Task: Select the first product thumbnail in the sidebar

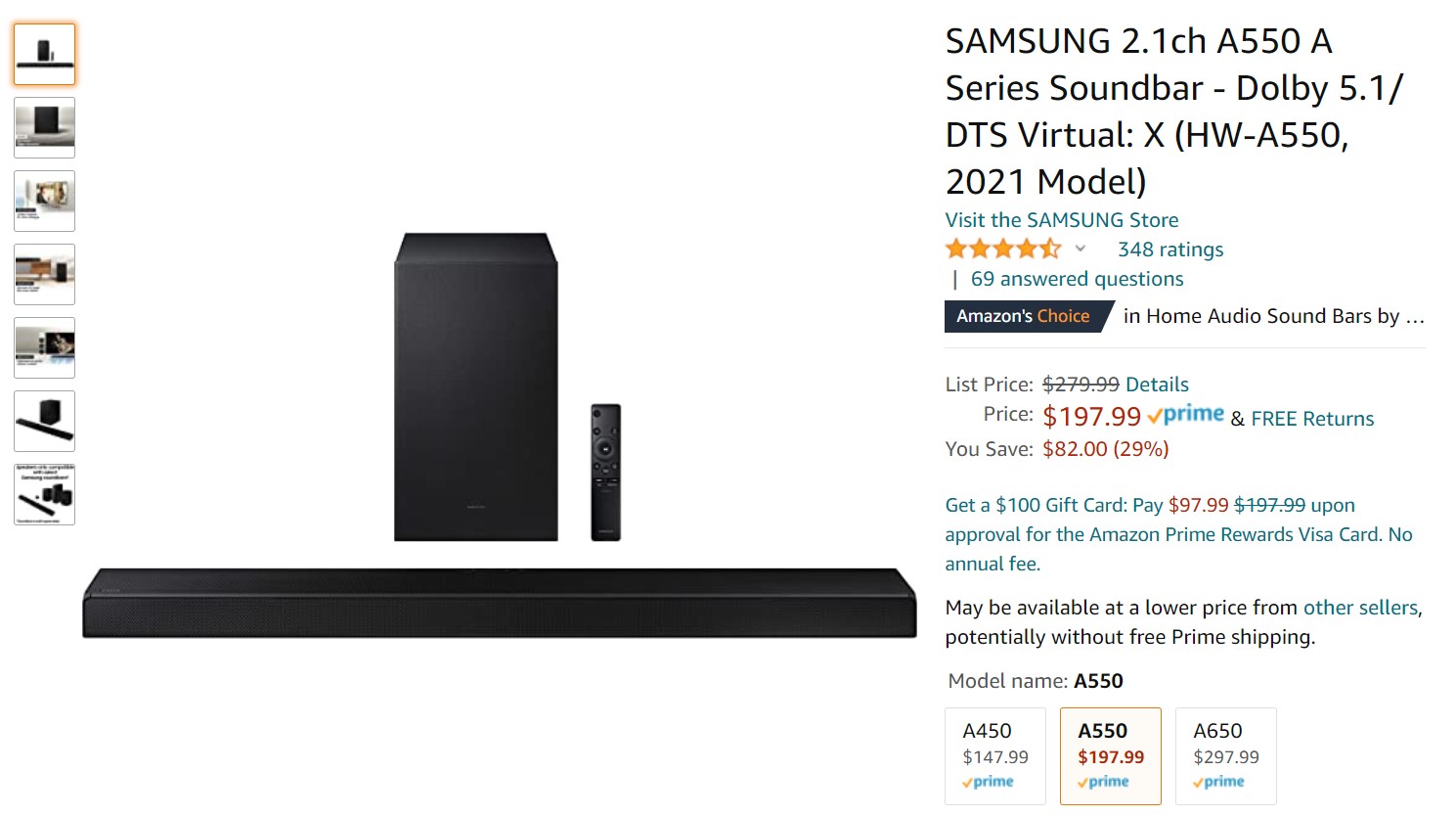Action: [x=44, y=55]
